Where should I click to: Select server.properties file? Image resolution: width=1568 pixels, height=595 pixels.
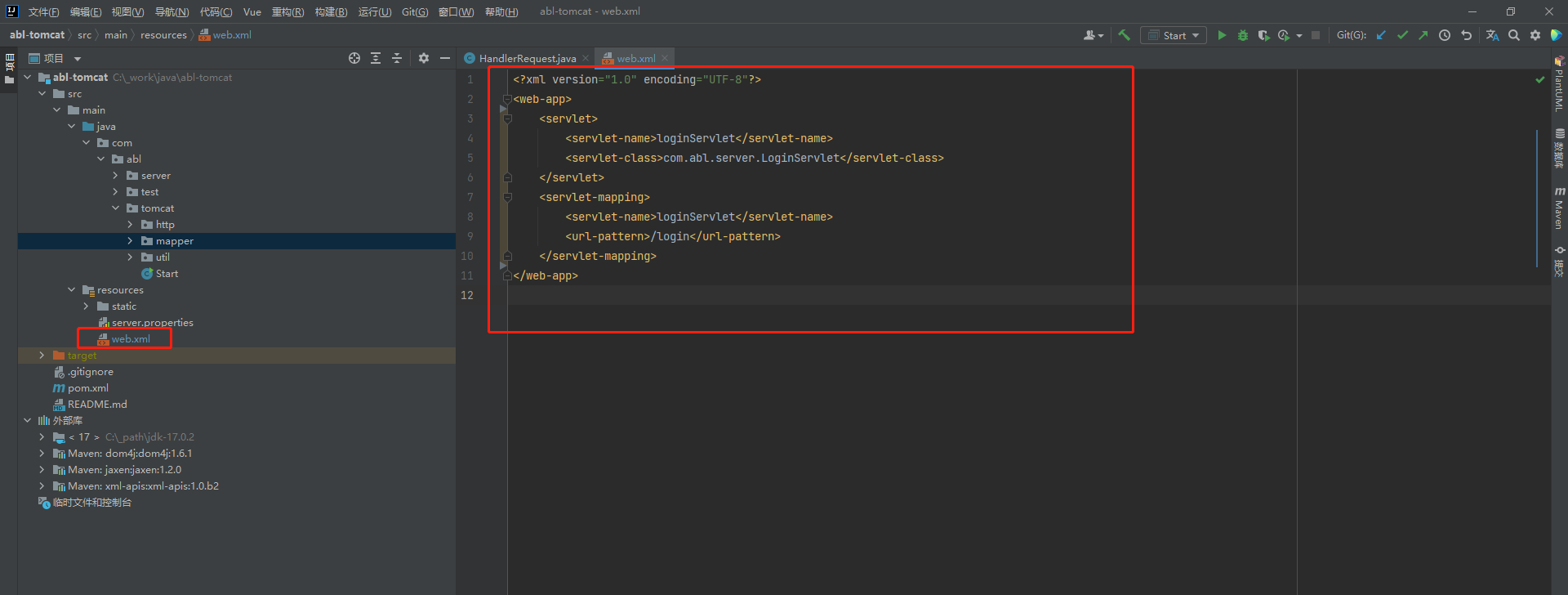pos(152,323)
